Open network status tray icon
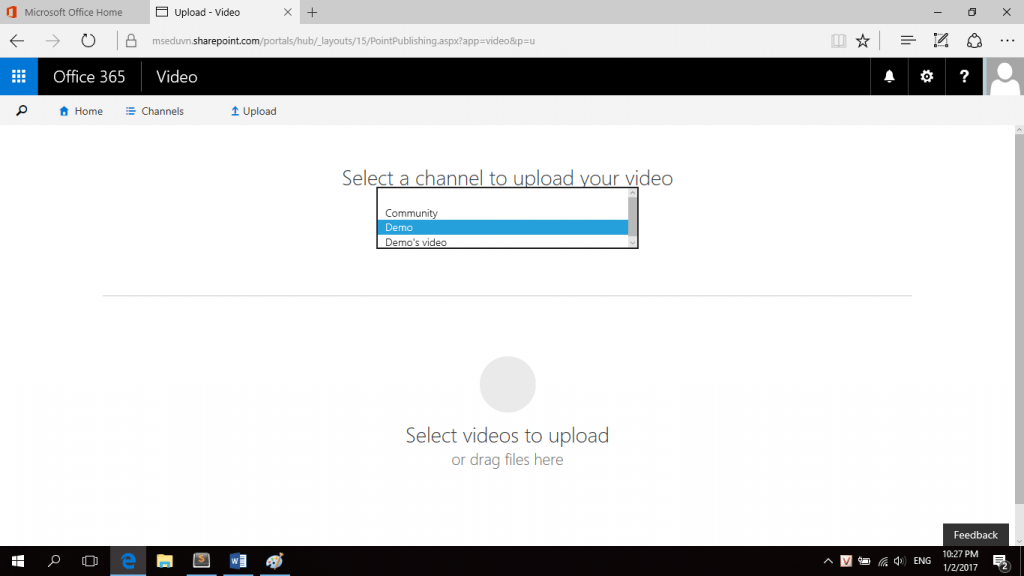The height and width of the screenshot is (576, 1024). click(x=883, y=561)
